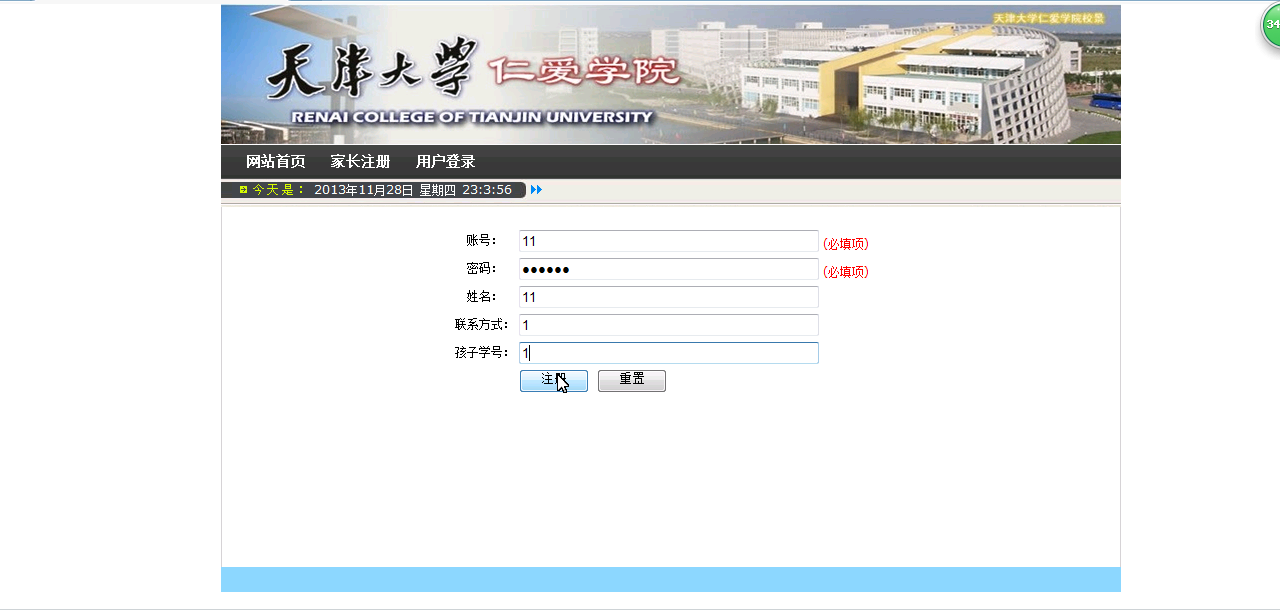Submit the form with the 注册 button
This screenshot has width=1280, height=610.
tap(554, 381)
